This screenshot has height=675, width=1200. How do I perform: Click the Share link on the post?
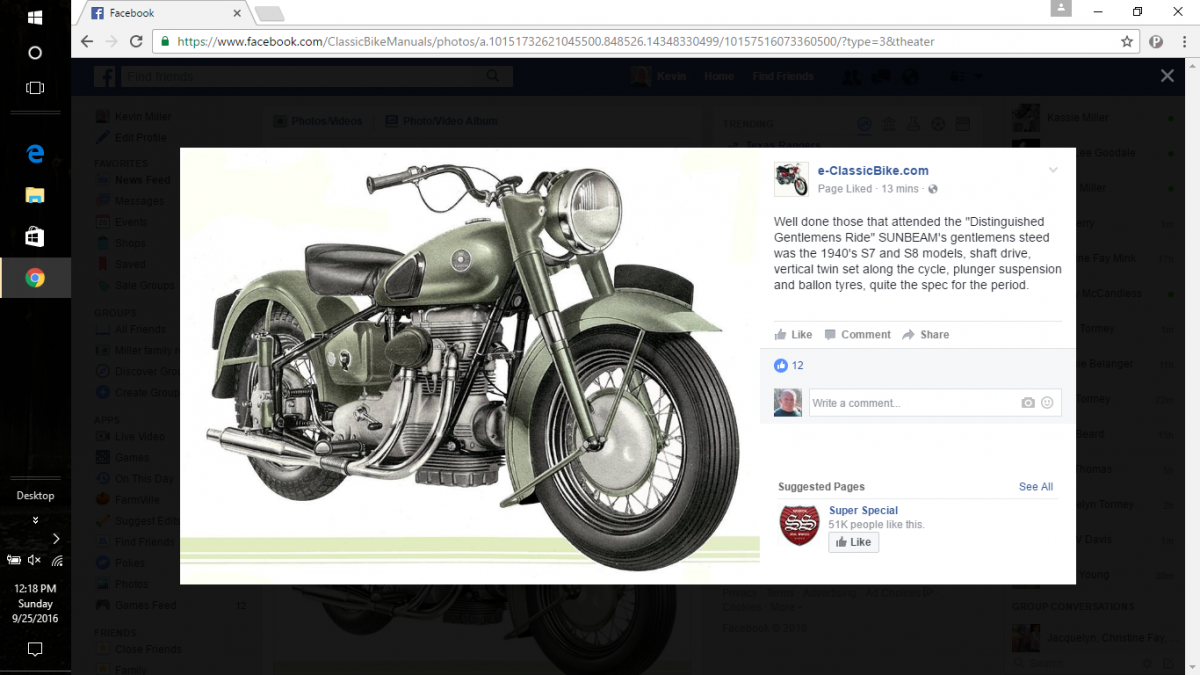point(926,335)
